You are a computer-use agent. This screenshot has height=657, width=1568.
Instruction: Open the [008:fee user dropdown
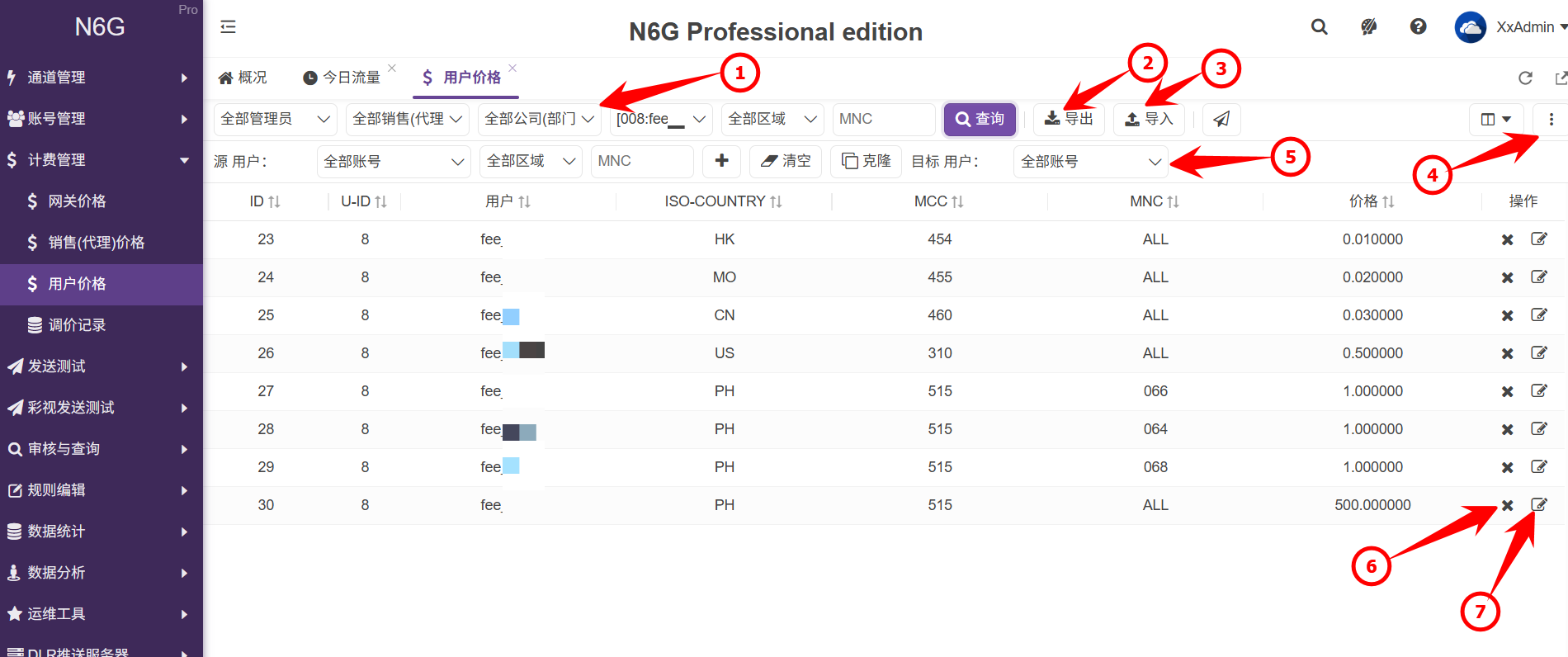tap(662, 119)
